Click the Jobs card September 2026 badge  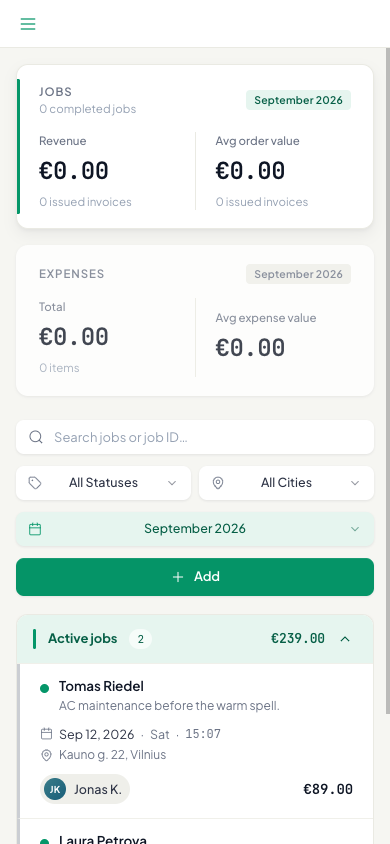(x=299, y=100)
